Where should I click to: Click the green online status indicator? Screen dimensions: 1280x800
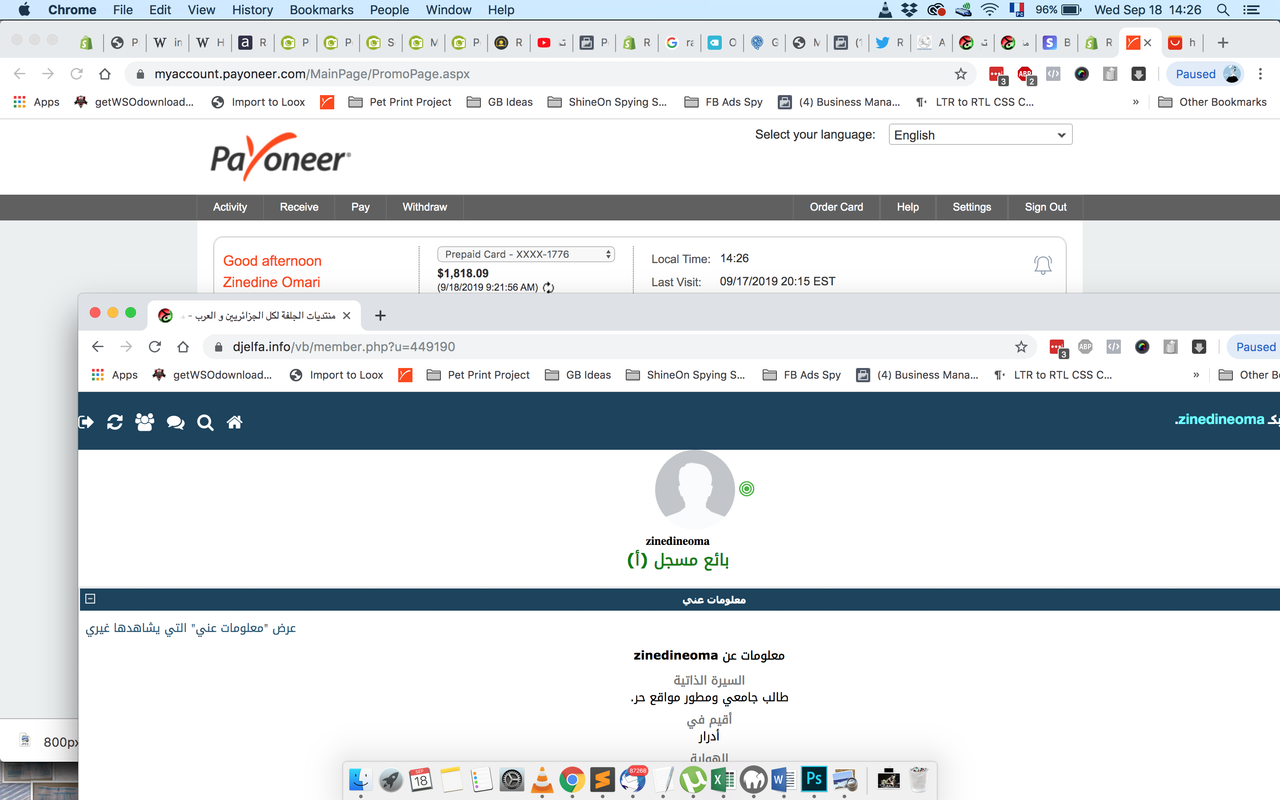[746, 489]
